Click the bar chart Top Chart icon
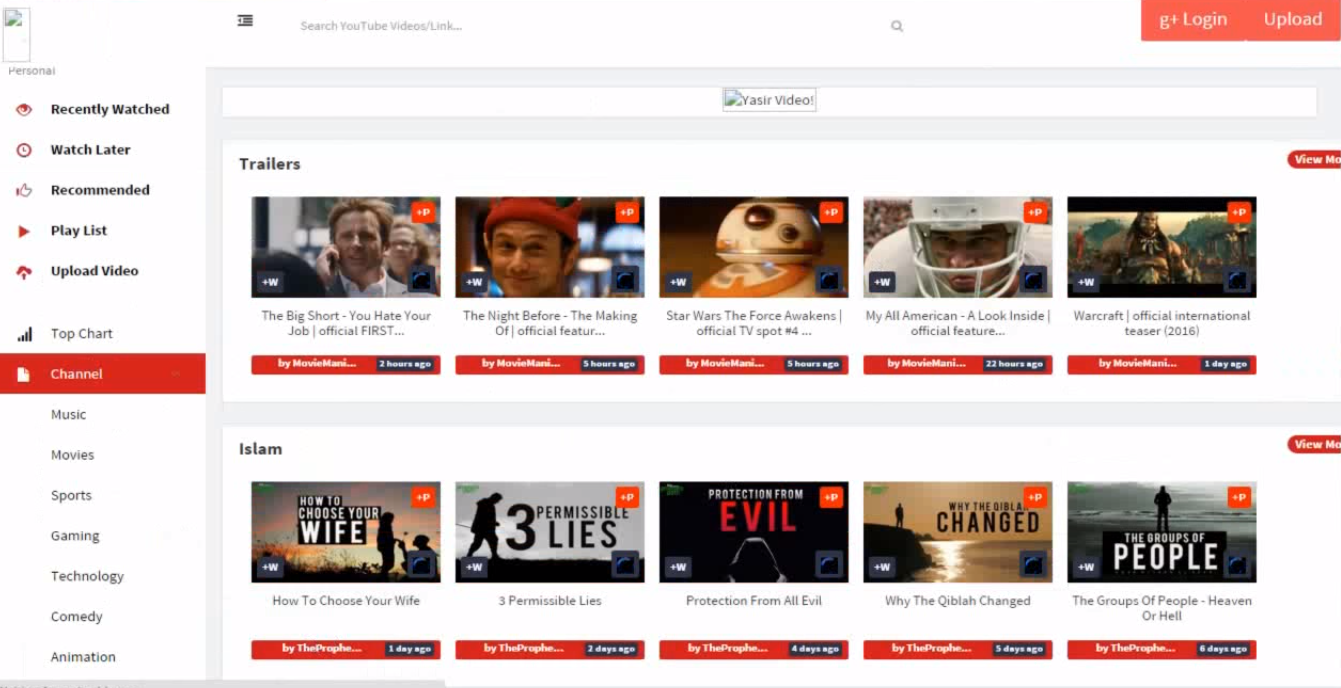The image size is (1341, 688). click(24, 335)
